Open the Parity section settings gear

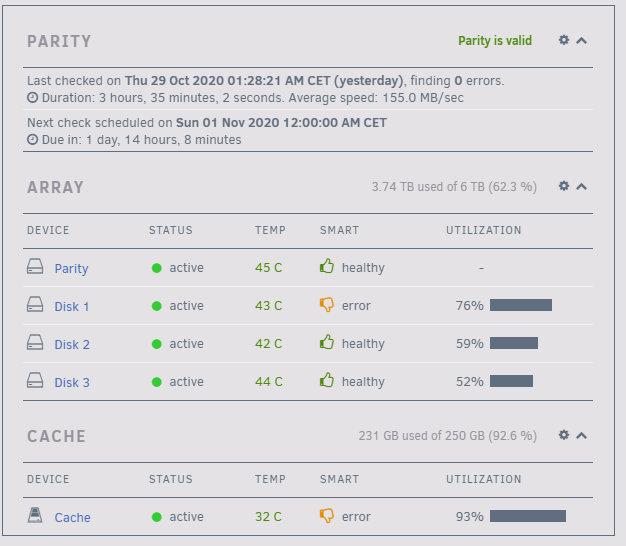[564, 40]
